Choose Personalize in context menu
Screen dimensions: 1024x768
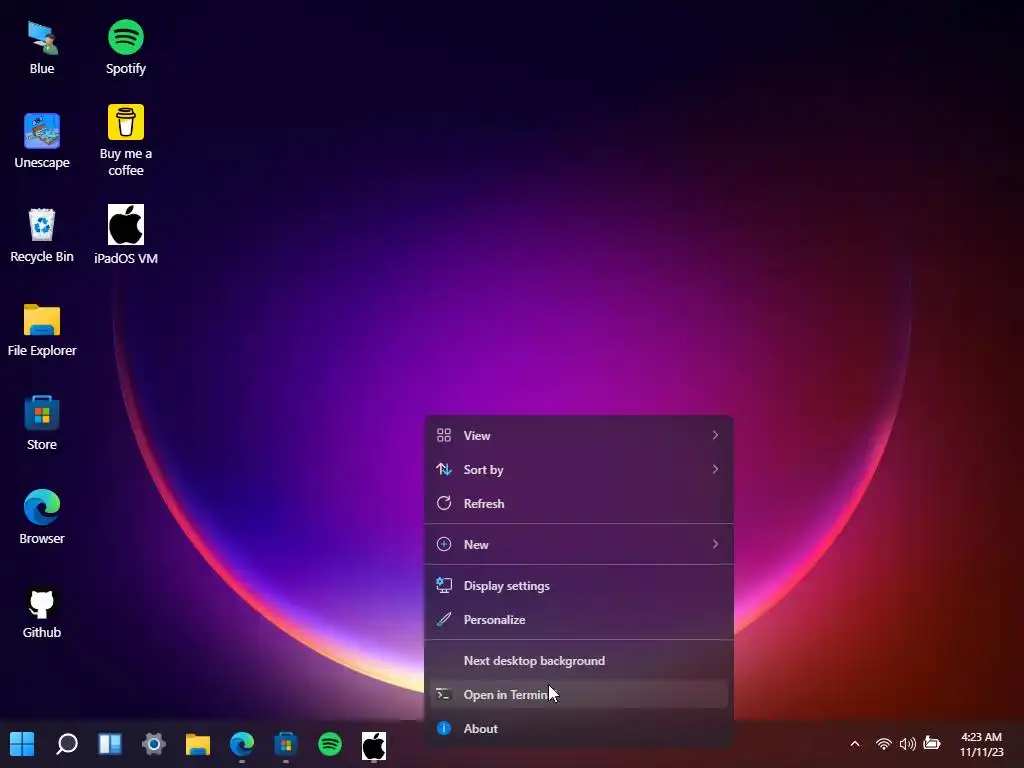(x=579, y=620)
